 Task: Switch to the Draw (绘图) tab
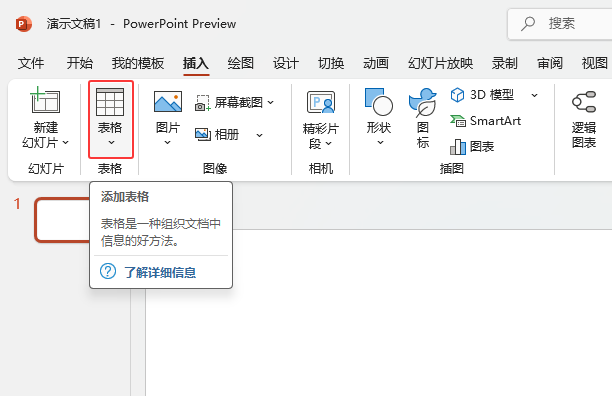[x=240, y=63]
